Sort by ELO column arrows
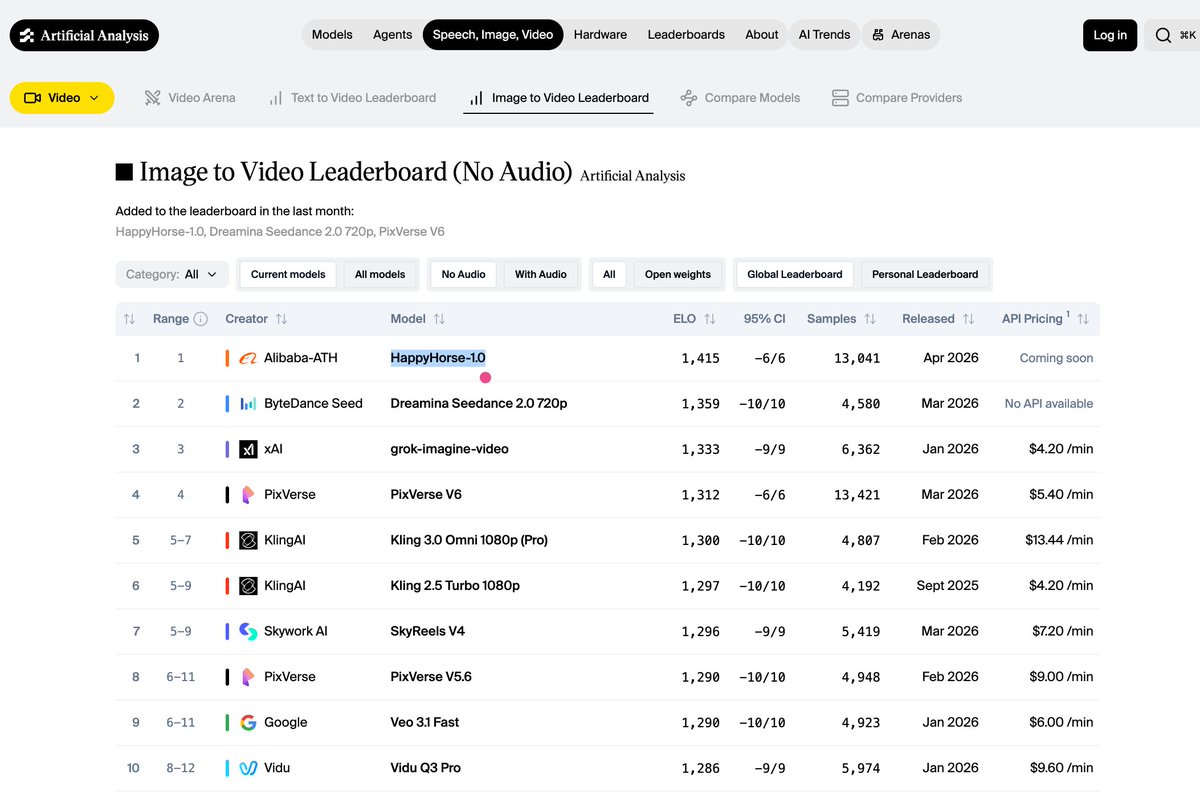Screen dimensions: 1200x795 pos(710,319)
